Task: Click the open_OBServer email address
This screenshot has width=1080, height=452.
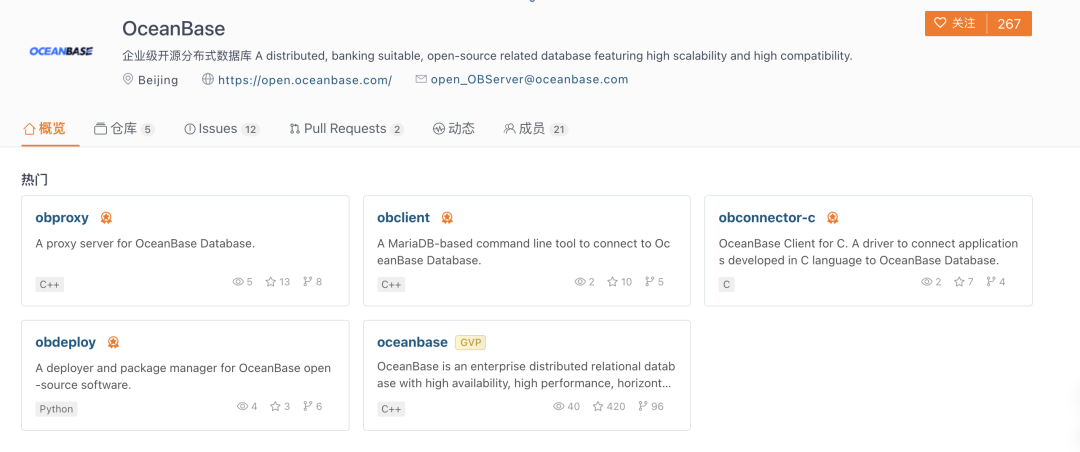Action: (529, 80)
